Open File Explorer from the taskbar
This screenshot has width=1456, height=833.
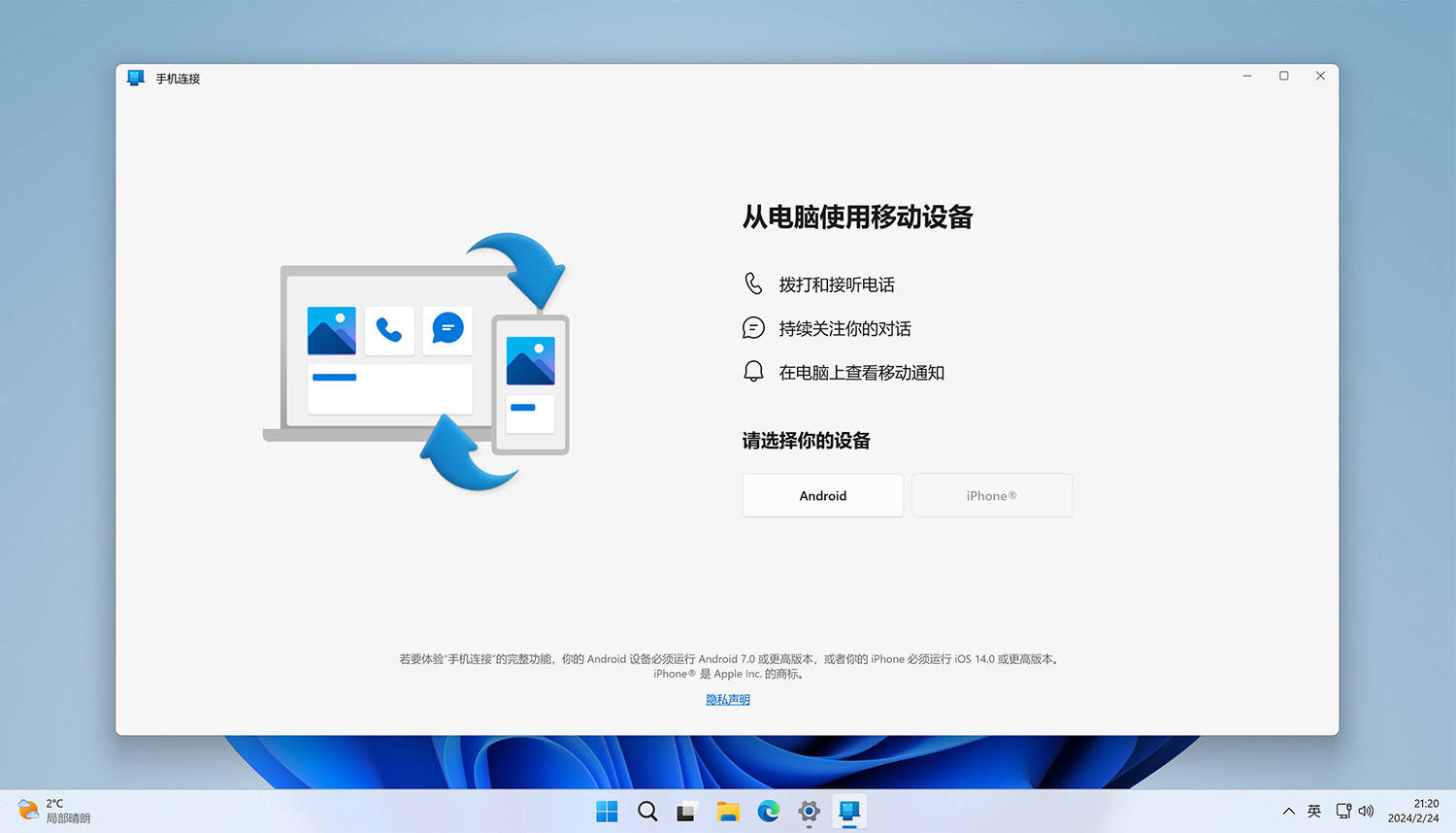[728, 812]
